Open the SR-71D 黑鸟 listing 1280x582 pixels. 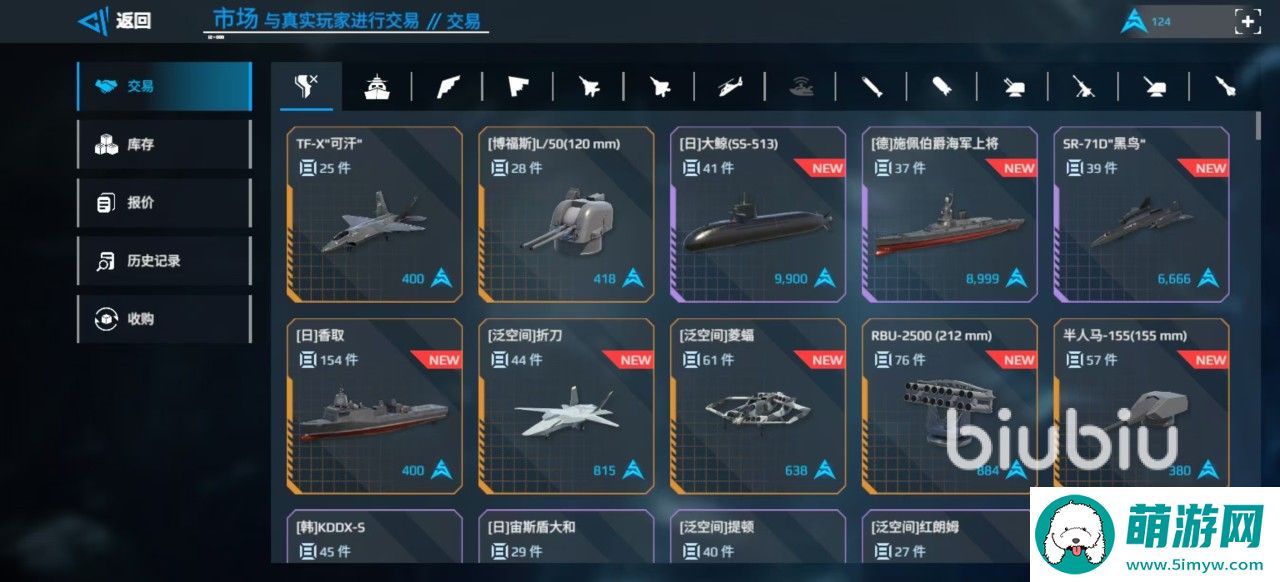1141,214
